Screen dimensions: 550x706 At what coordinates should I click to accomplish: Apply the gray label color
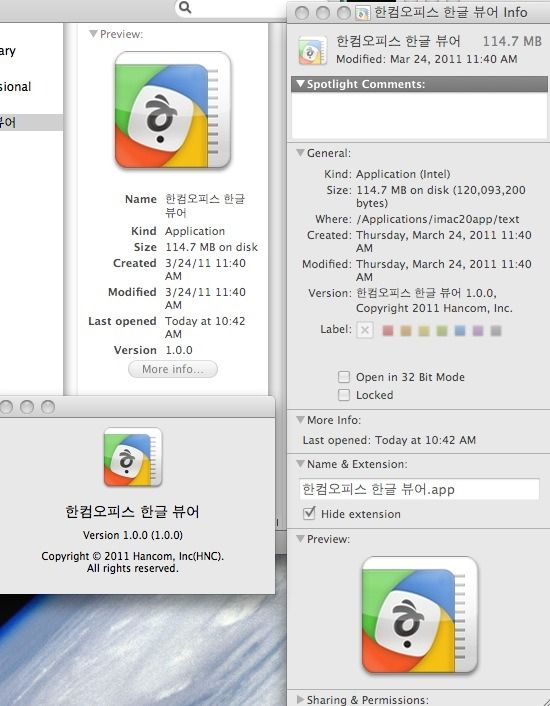click(496, 331)
